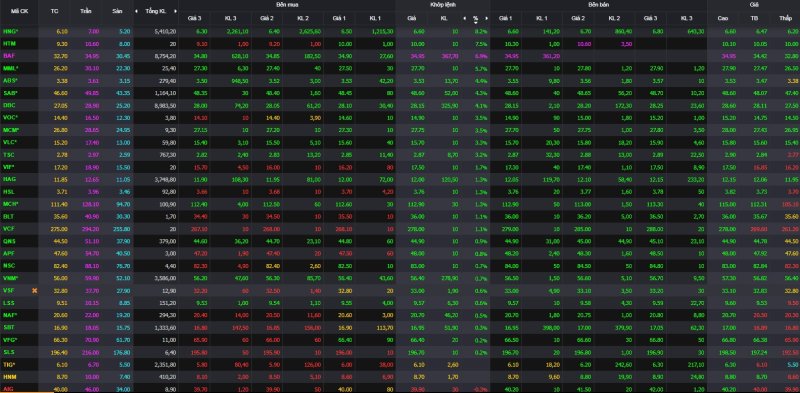Sort by the TC reference price header
Screen dimensions: 800x393
[55, 11]
